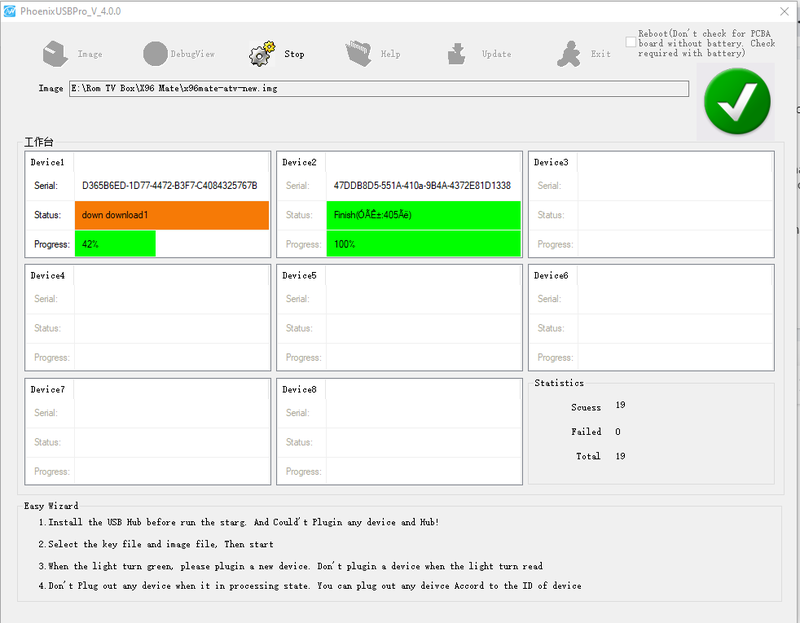
Task: Click the Stop gear icon
Action: [262, 54]
